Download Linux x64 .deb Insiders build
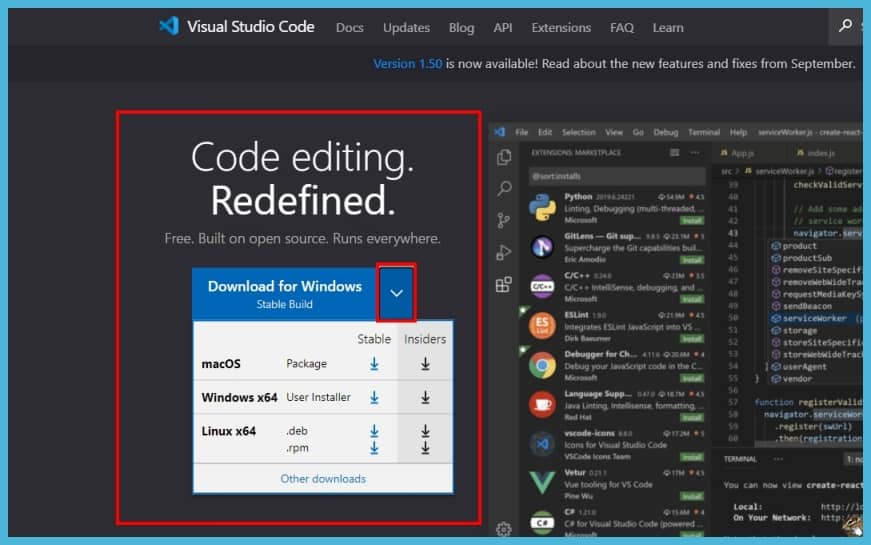This screenshot has width=871, height=545. [x=425, y=431]
